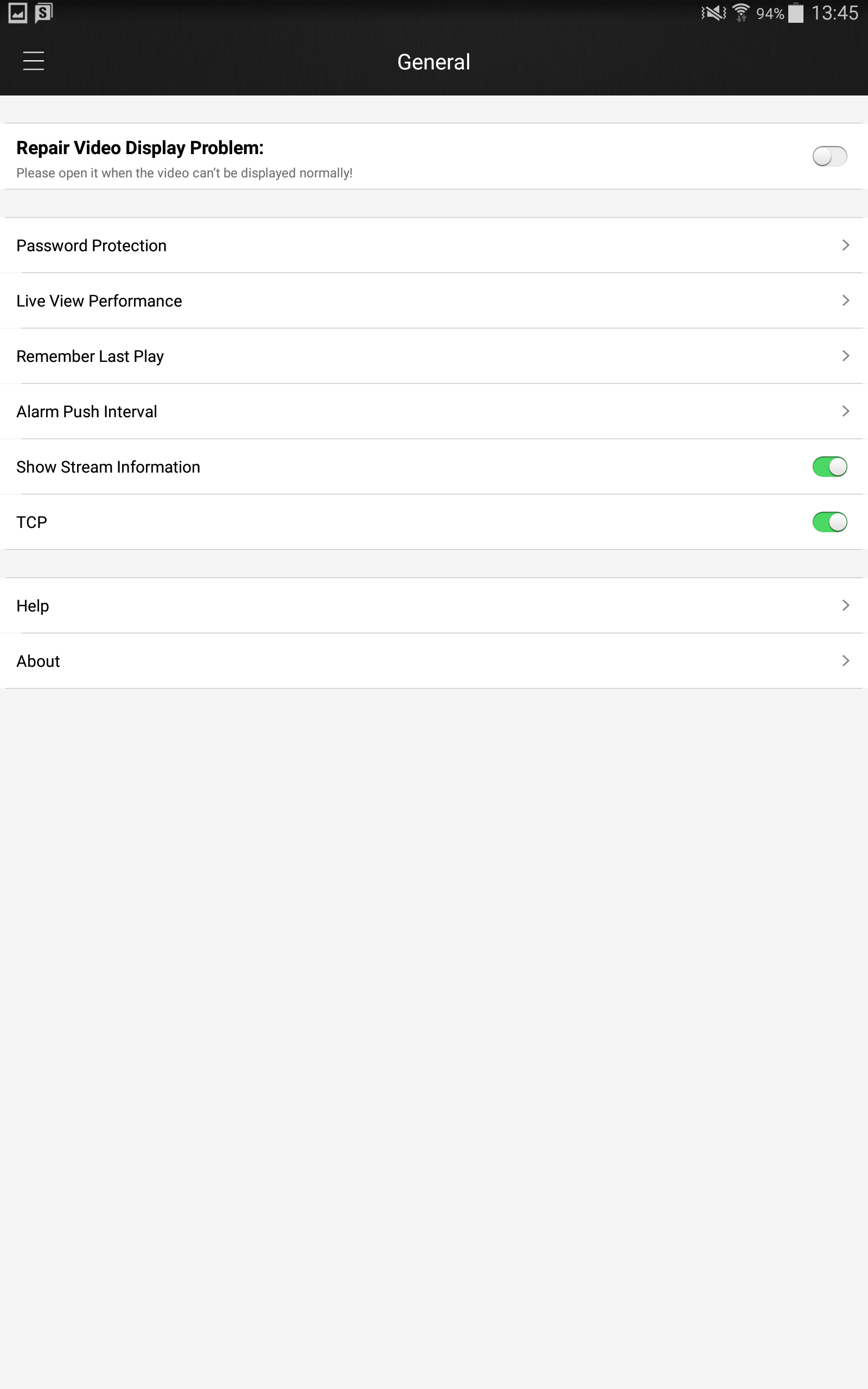Tap the S notification icon in status bar
The width and height of the screenshot is (868, 1389).
(x=43, y=12)
